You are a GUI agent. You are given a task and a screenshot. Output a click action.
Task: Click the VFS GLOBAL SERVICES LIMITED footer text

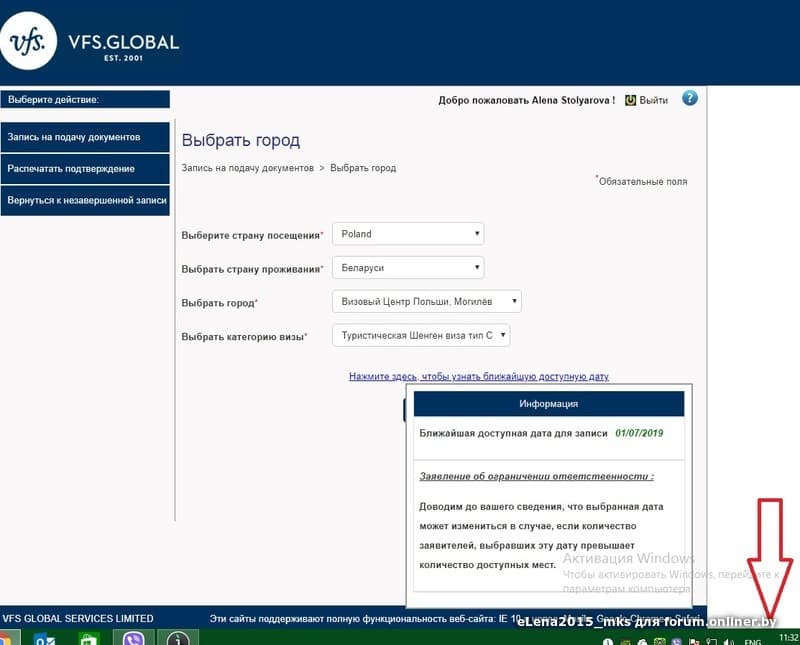[78, 618]
